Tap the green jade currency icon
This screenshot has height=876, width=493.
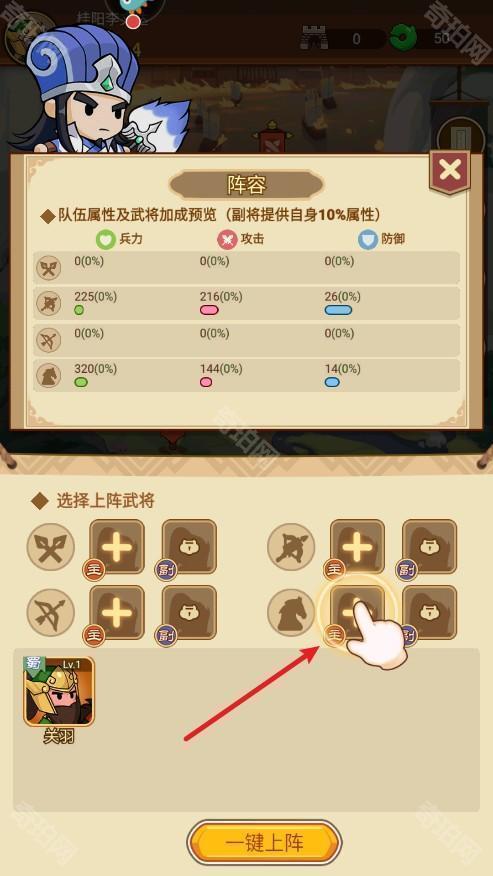coord(400,38)
